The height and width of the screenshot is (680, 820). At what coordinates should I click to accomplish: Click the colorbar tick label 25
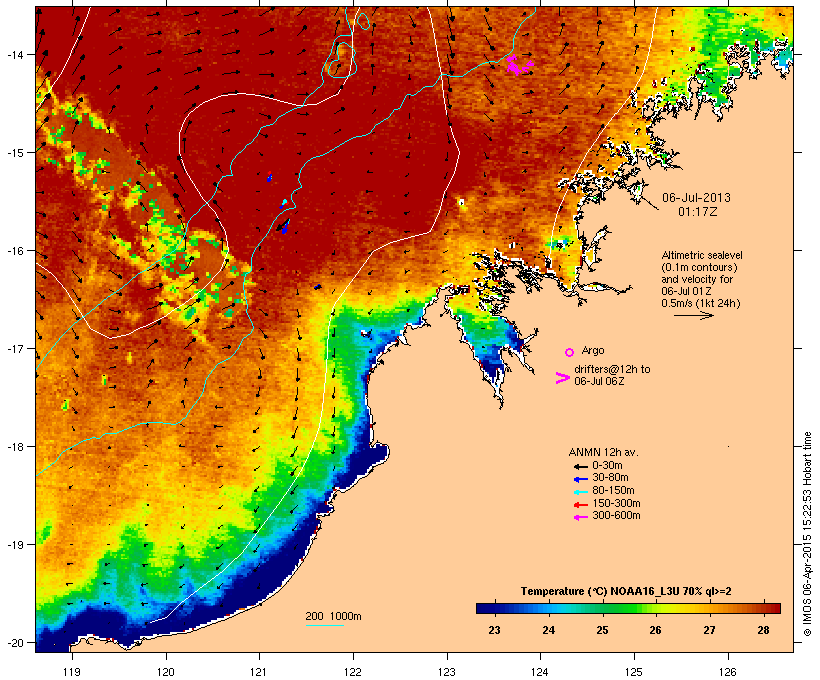(x=602, y=630)
